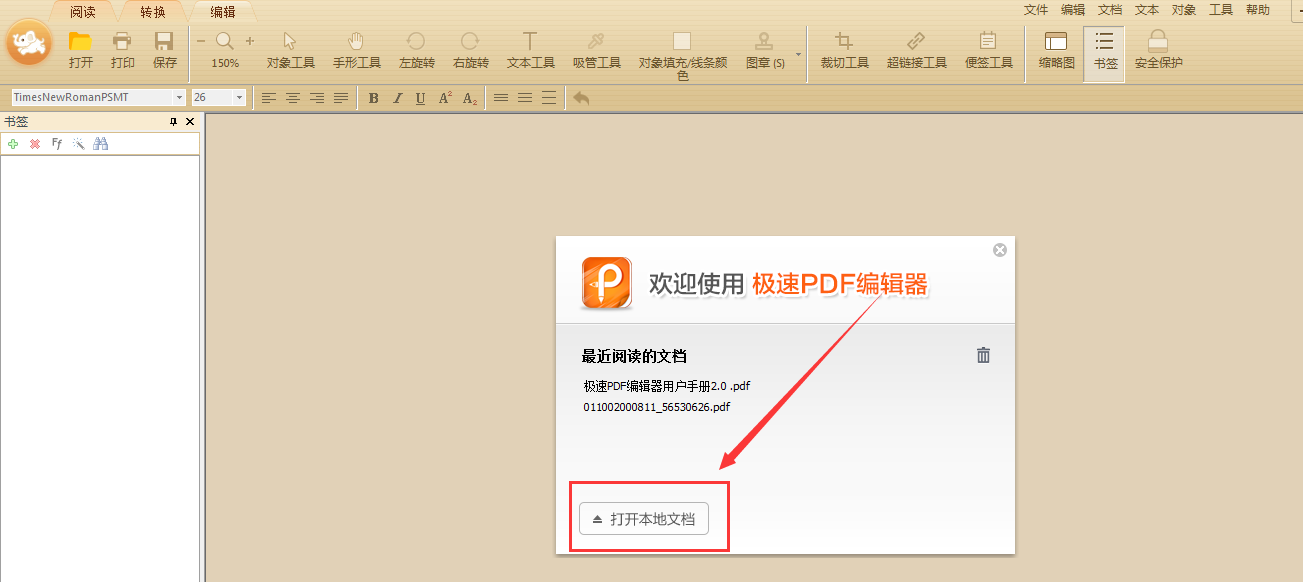The width and height of the screenshot is (1303, 582).
Task: Switch to the 阅读 tab
Action: click(83, 12)
